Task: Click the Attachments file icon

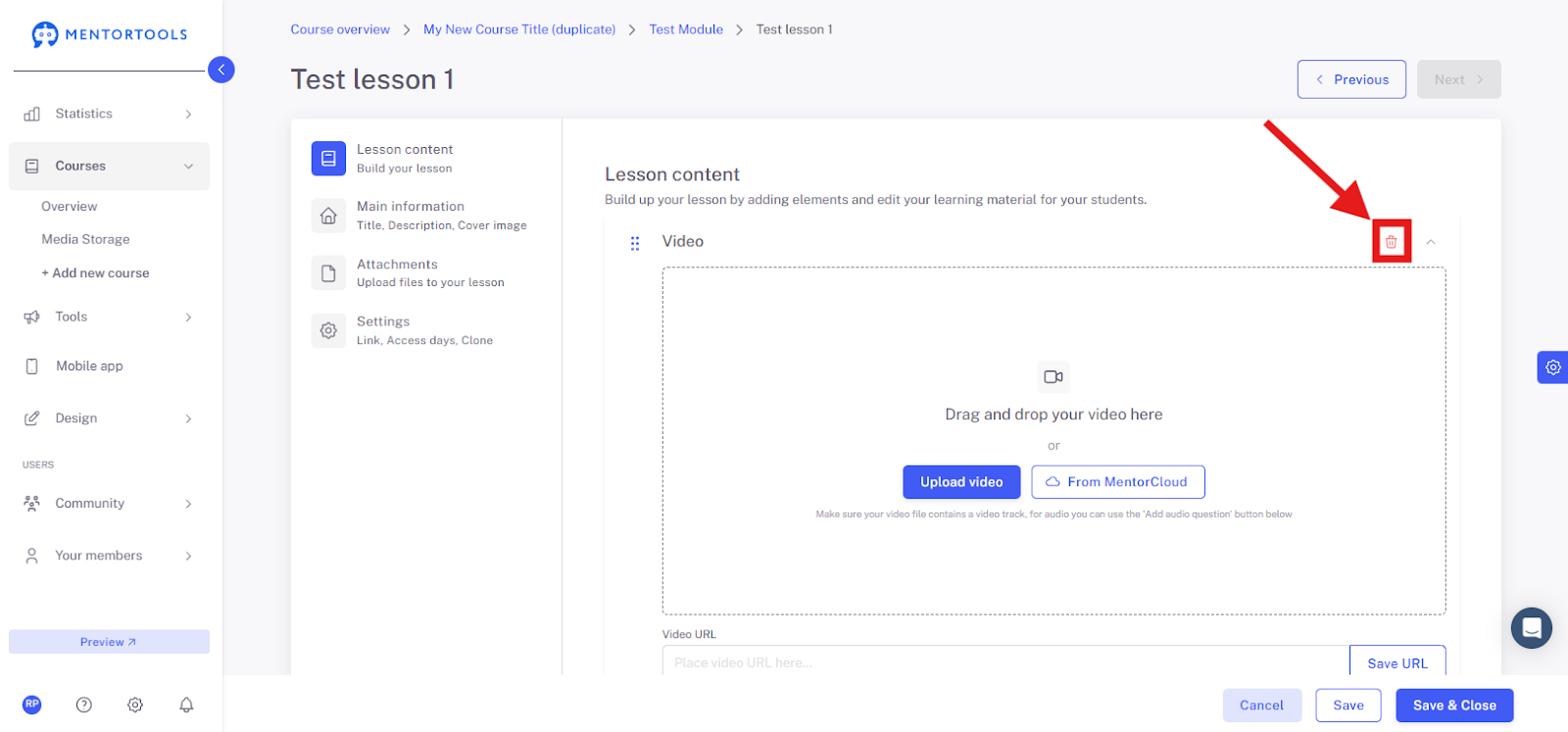Action: (328, 273)
